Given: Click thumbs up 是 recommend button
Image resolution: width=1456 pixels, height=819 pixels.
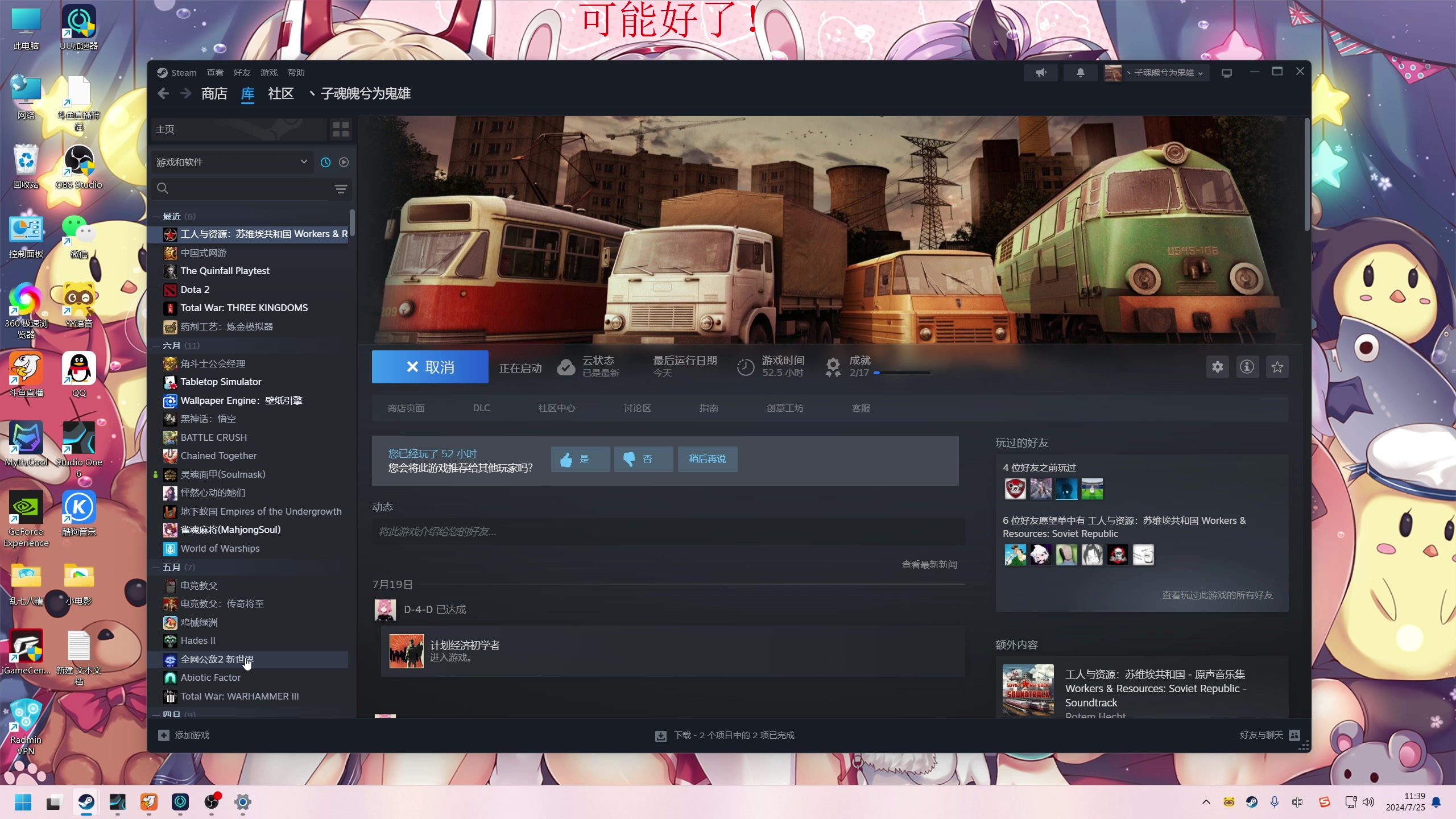Looking at the screenshot, I should [580, 459].
